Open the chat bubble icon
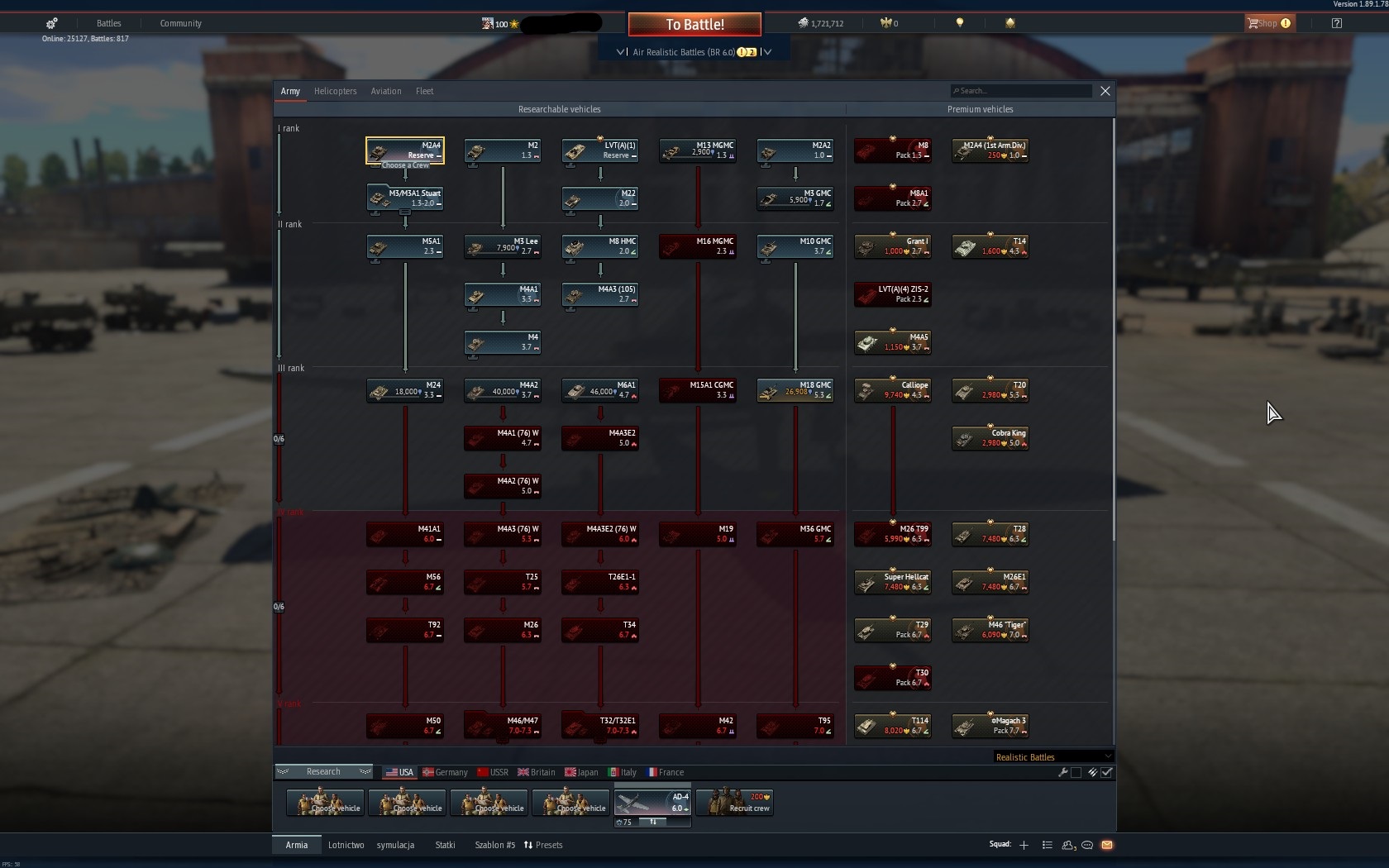The height and width of the screenshot is (868, 1389). (1087, 845)
